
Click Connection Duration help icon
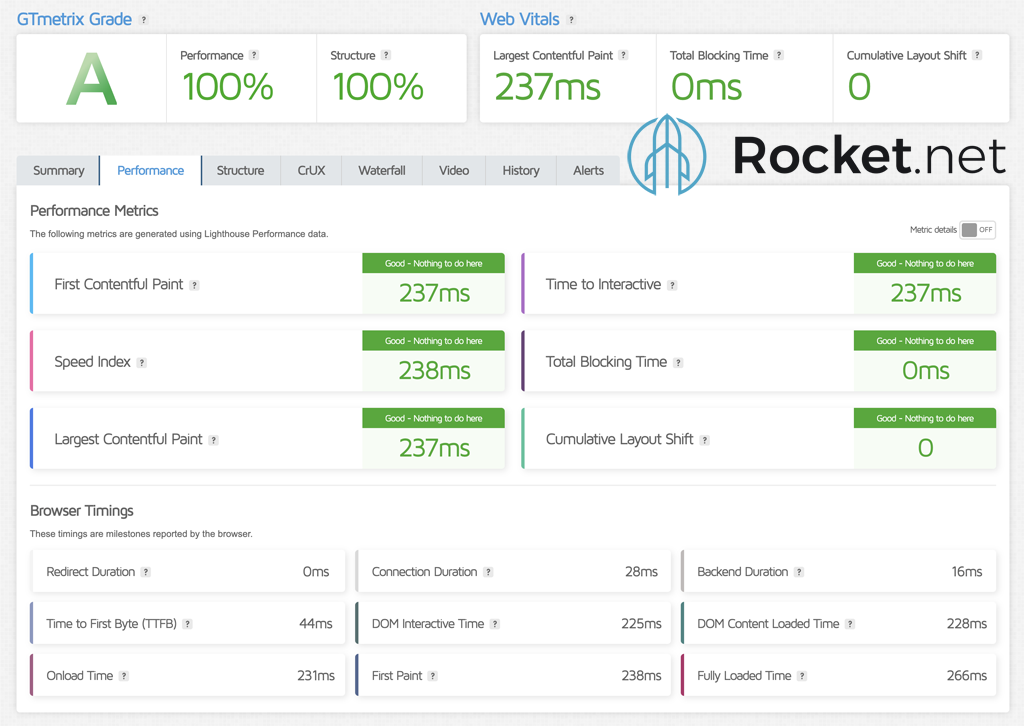point(488,572)
